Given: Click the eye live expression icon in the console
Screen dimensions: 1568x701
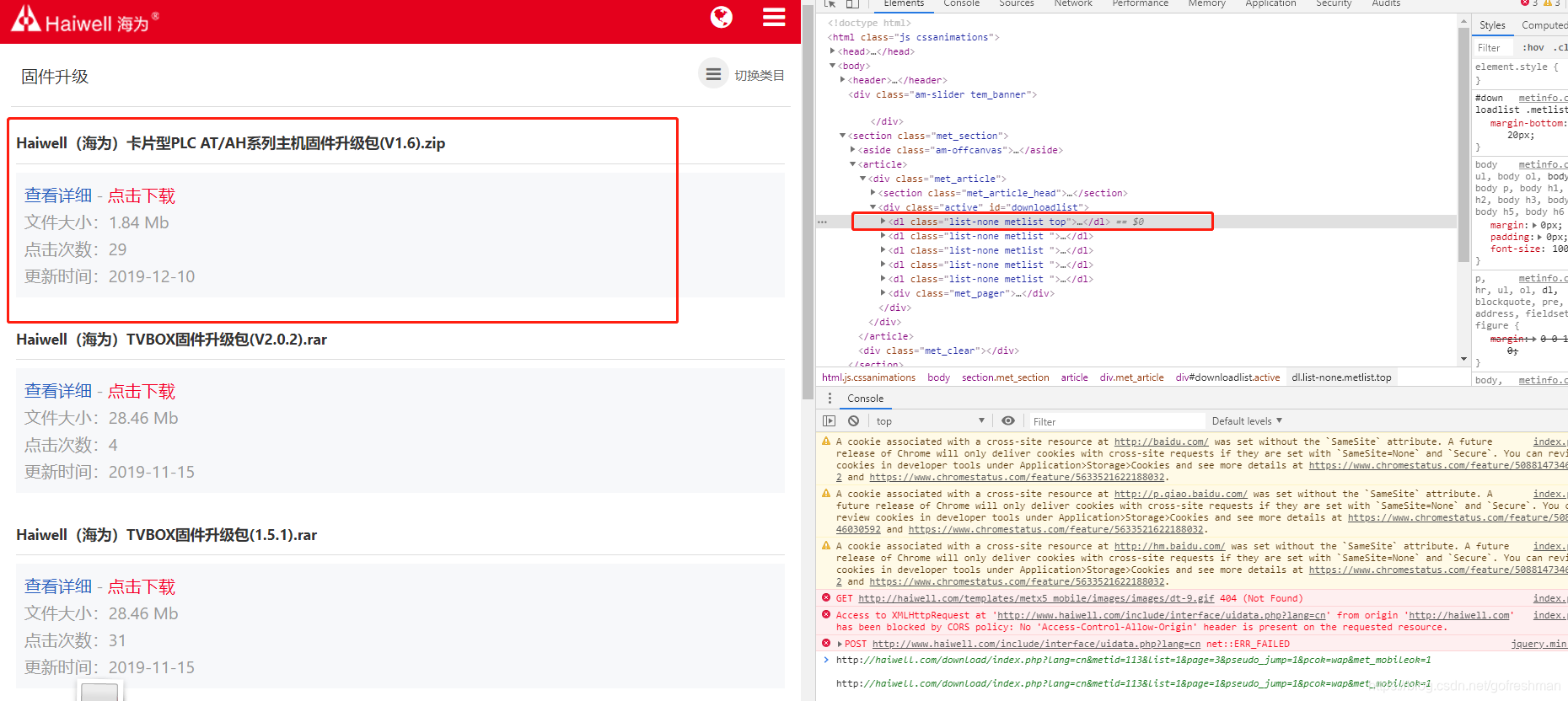Looking at the screenshot, I should click(1008, 420).
